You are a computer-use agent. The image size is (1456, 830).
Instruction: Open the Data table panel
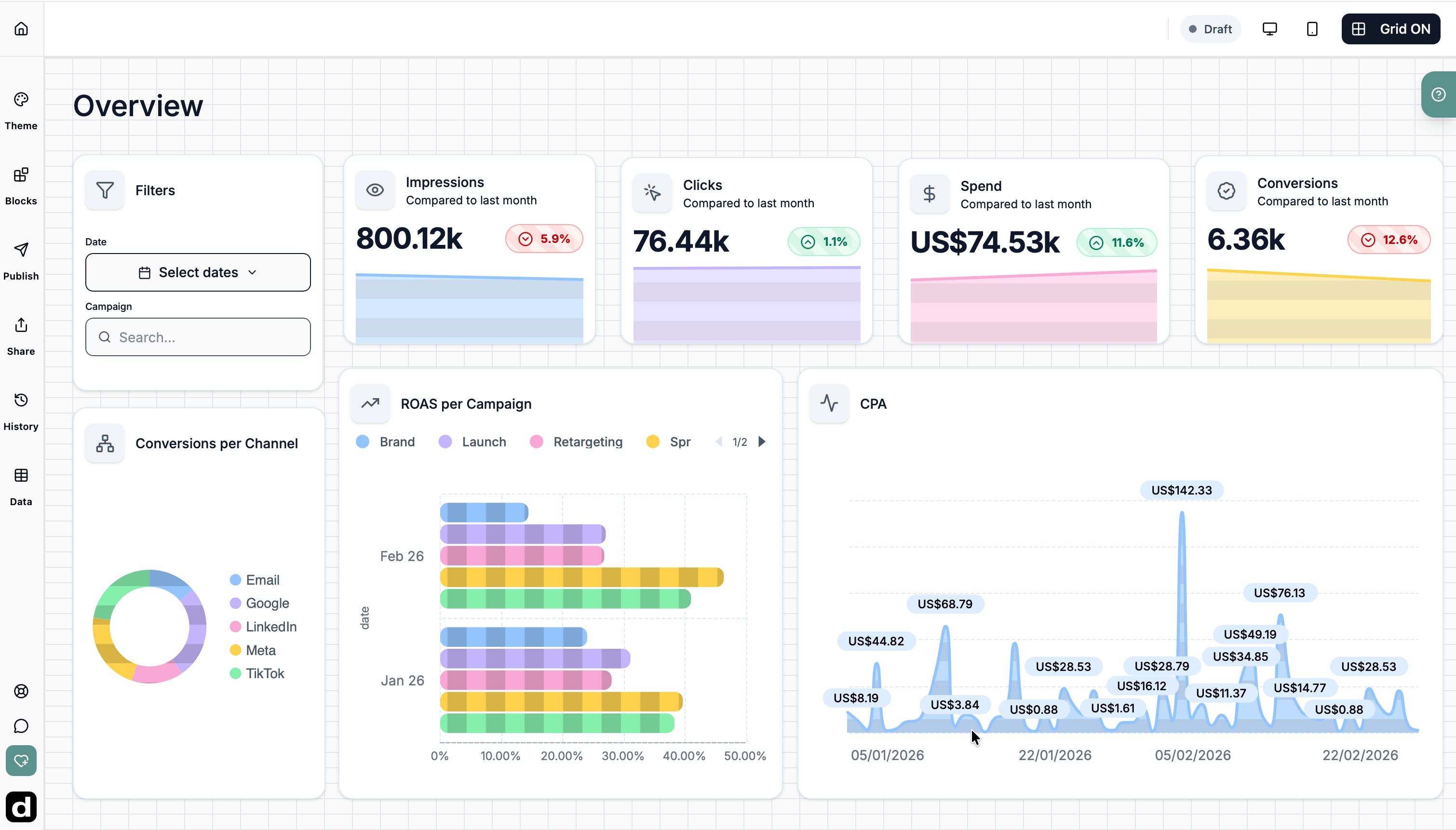(x=21, y=487)
